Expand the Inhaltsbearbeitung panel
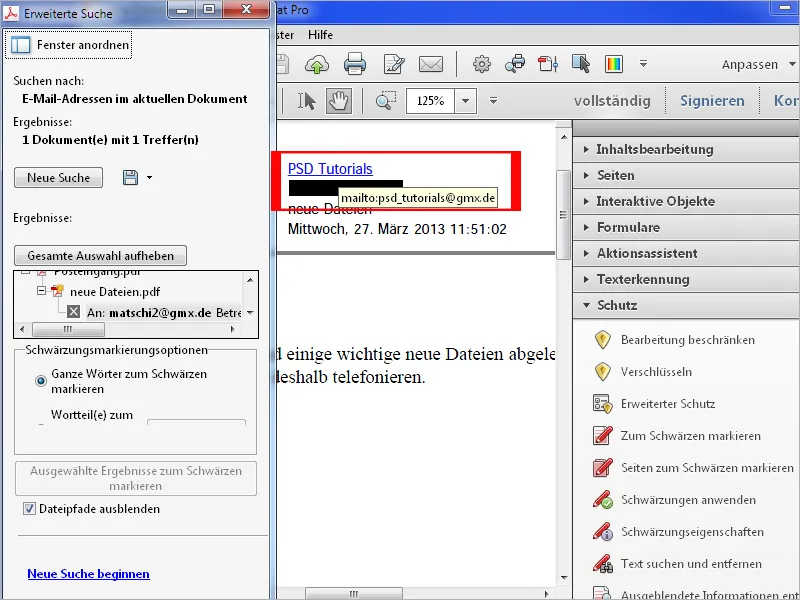 coord(686,149)
